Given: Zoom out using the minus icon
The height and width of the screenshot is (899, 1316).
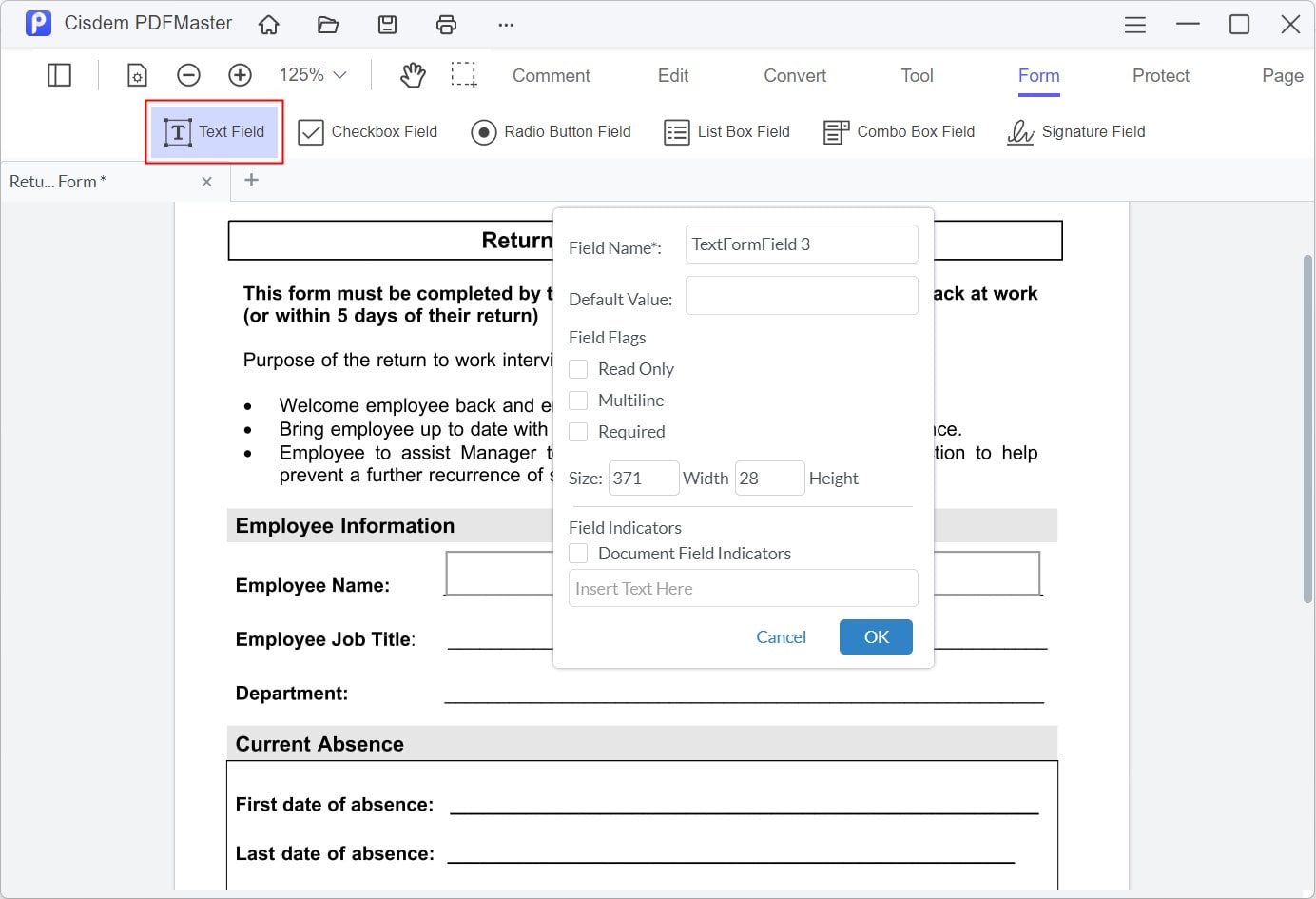Looking at the screenshot, I should [187, 74].
